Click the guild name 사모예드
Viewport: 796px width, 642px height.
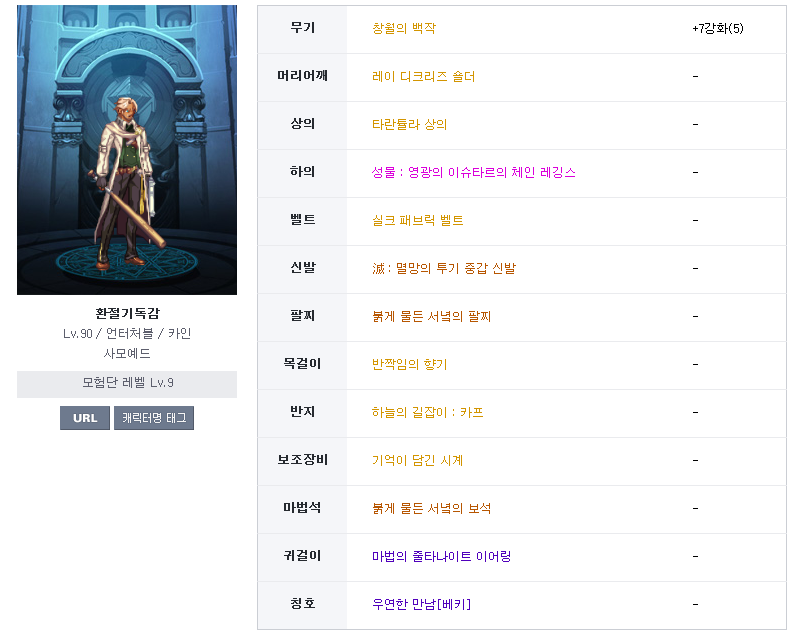pyautogui.click(x=127, y=354)
